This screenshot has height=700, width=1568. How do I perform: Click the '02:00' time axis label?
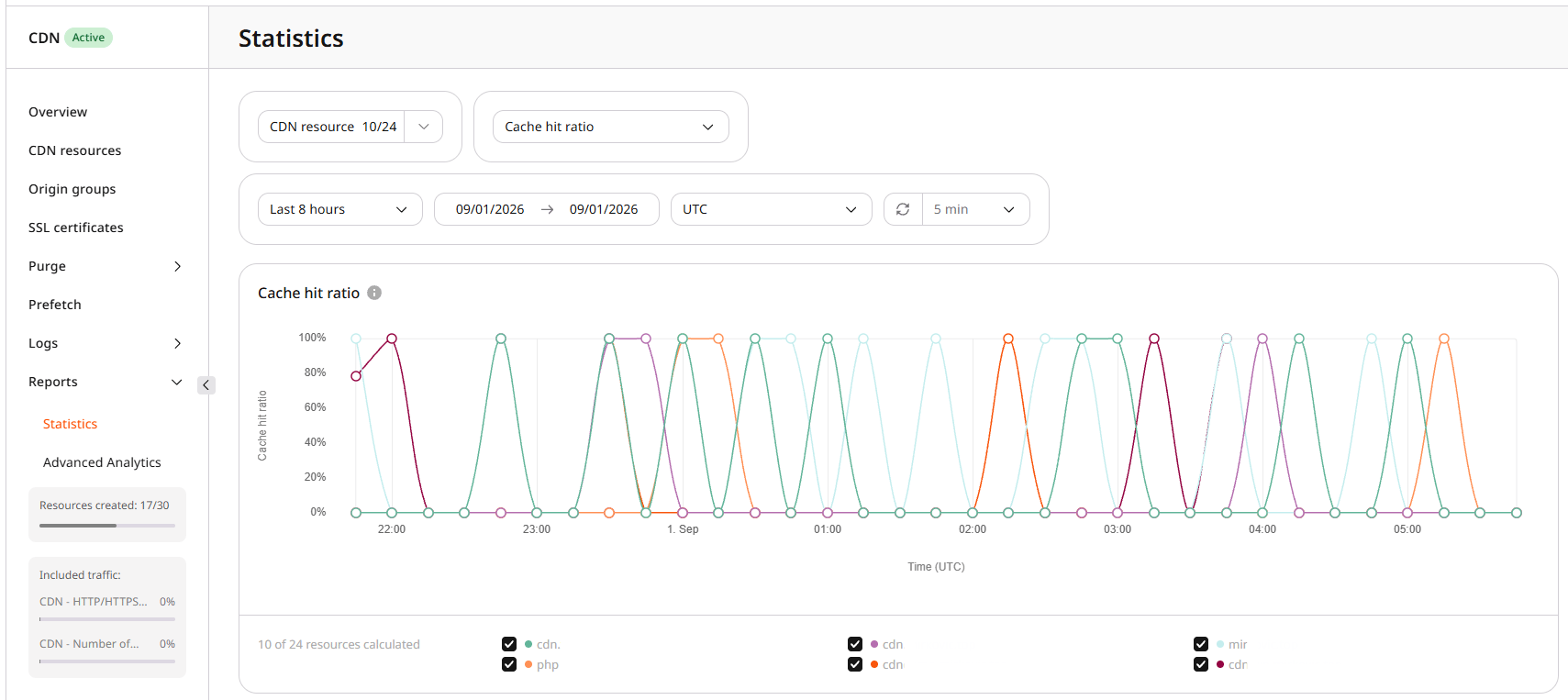point(973,529)
